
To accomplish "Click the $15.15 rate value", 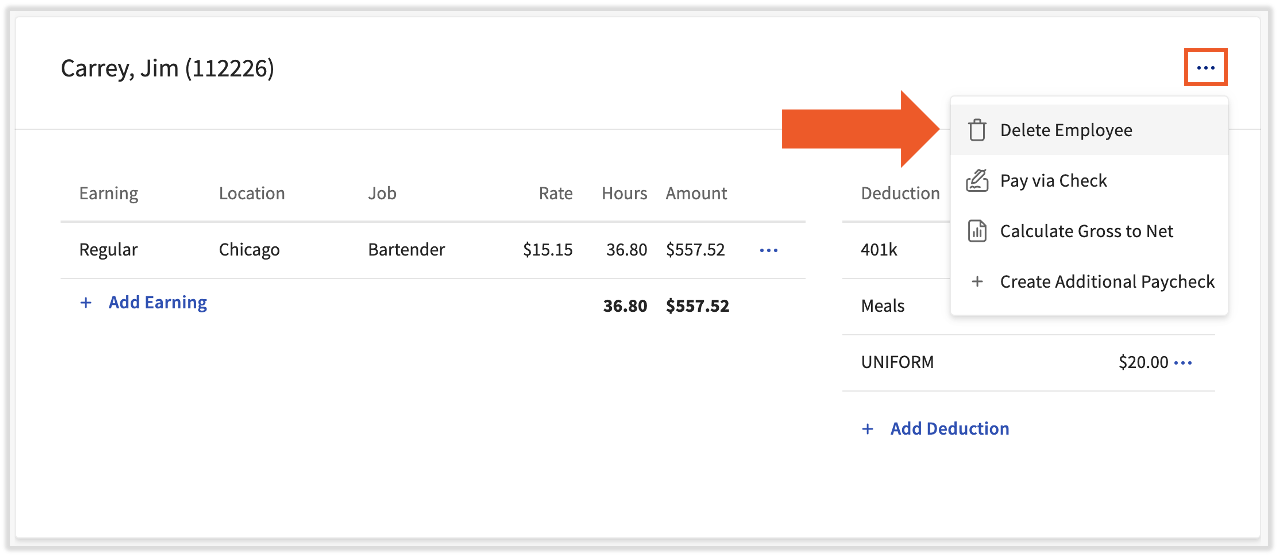I will (x=547, y=250).
